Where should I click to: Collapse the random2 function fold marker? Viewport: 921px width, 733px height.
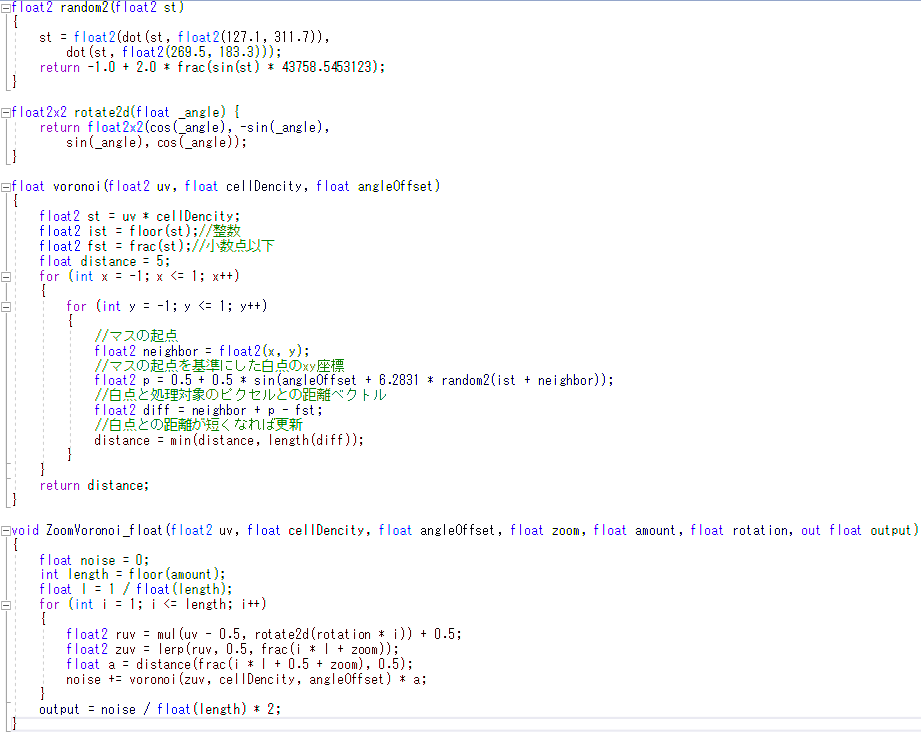[6, 8]
